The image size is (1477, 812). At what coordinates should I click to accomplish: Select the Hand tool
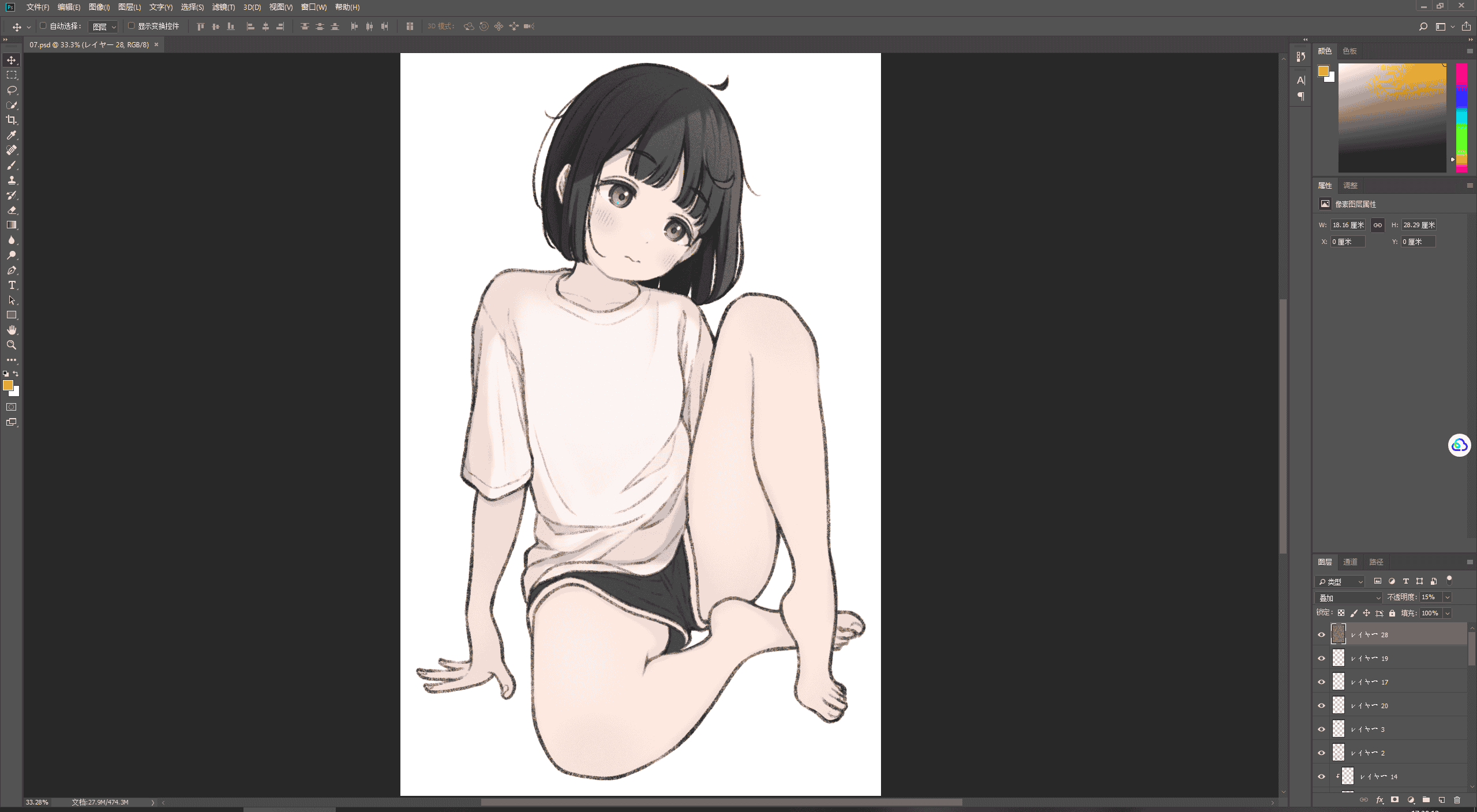click(12, 330)
